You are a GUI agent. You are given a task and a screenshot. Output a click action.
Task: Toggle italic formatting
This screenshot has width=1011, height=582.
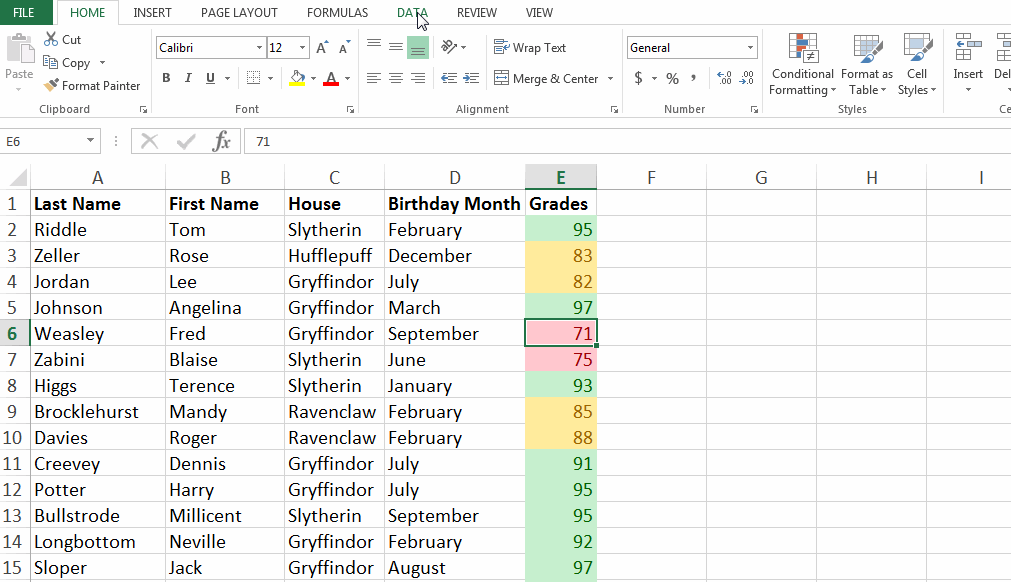[188, 78]
